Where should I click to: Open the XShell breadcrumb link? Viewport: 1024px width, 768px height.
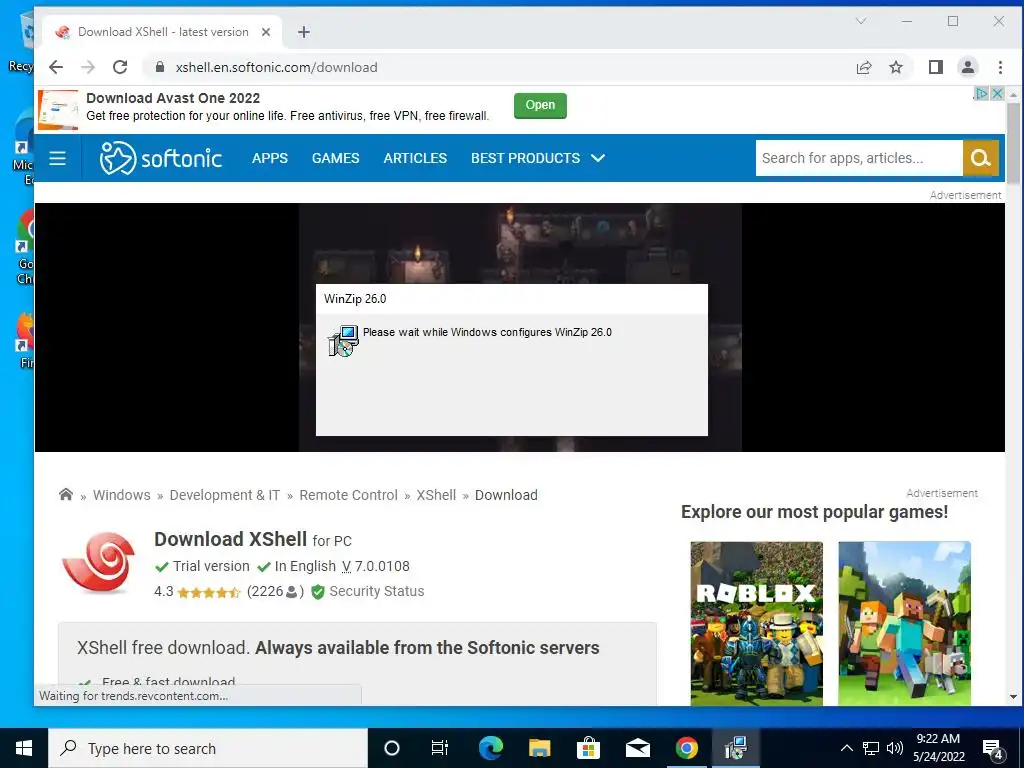(x=436, y=495)
